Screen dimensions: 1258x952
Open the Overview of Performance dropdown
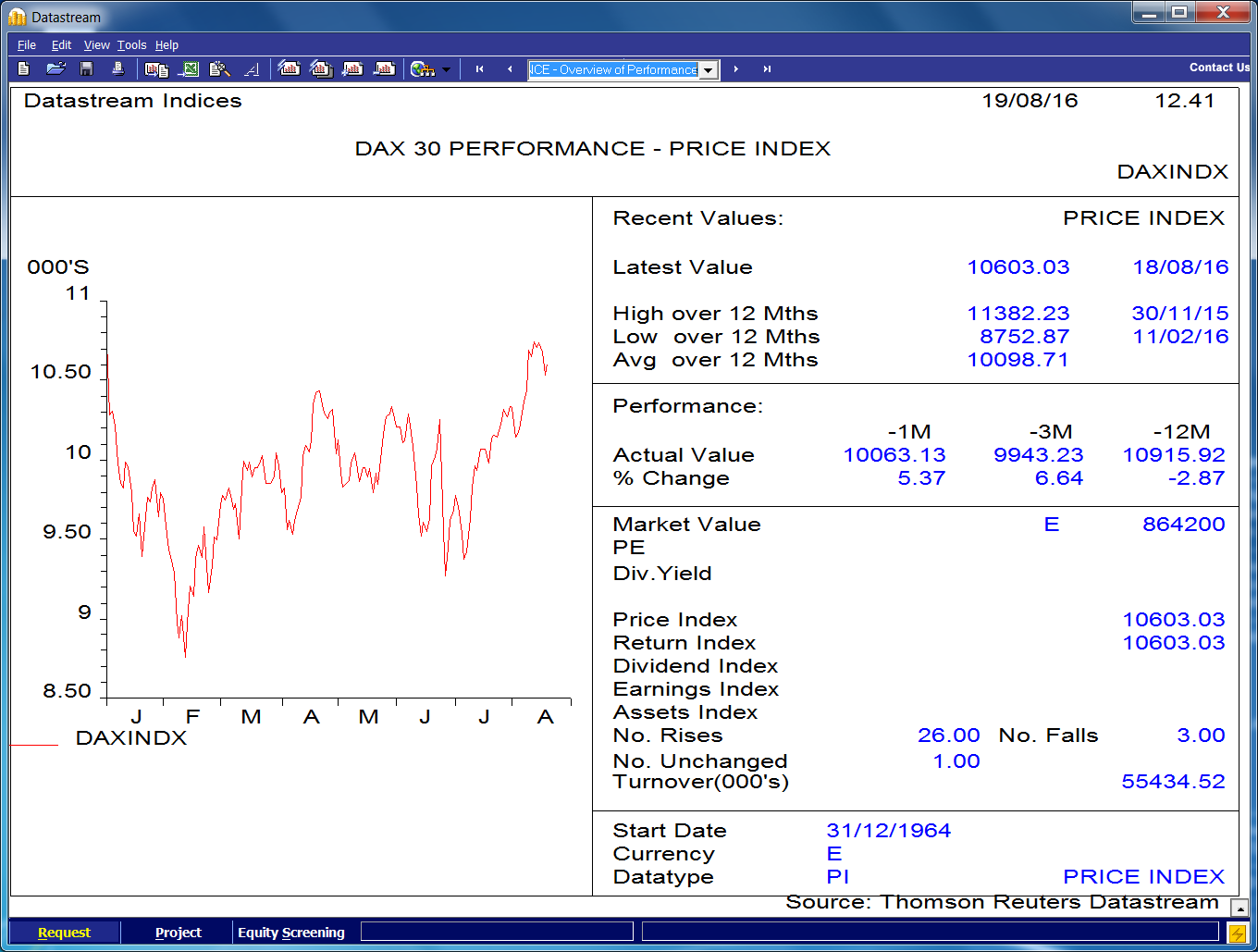[709, 70]
